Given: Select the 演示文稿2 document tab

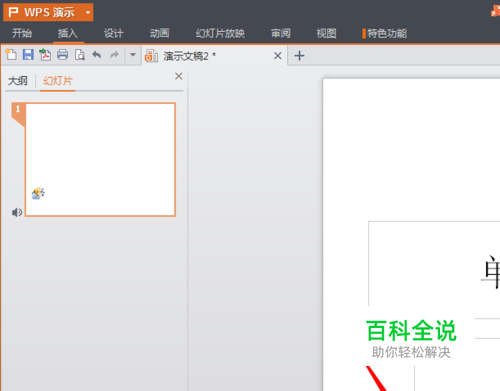Looking at the screenshot, I should pyautogui.click(x=213, y=56).
